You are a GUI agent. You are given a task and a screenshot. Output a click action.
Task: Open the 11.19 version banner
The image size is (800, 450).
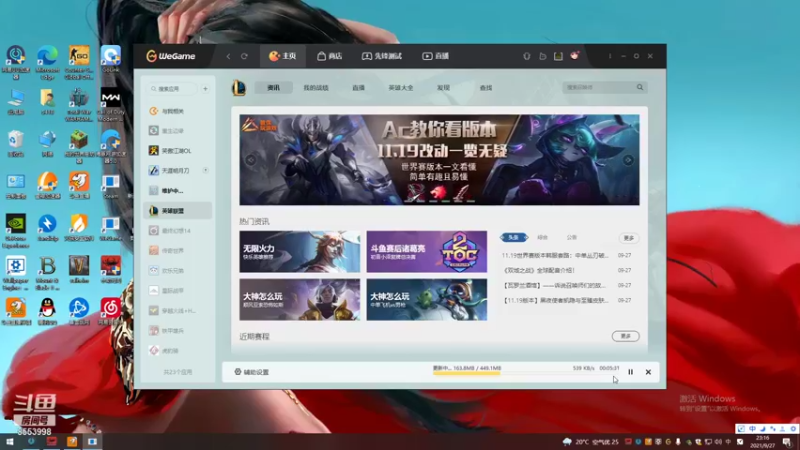point(439,160)
